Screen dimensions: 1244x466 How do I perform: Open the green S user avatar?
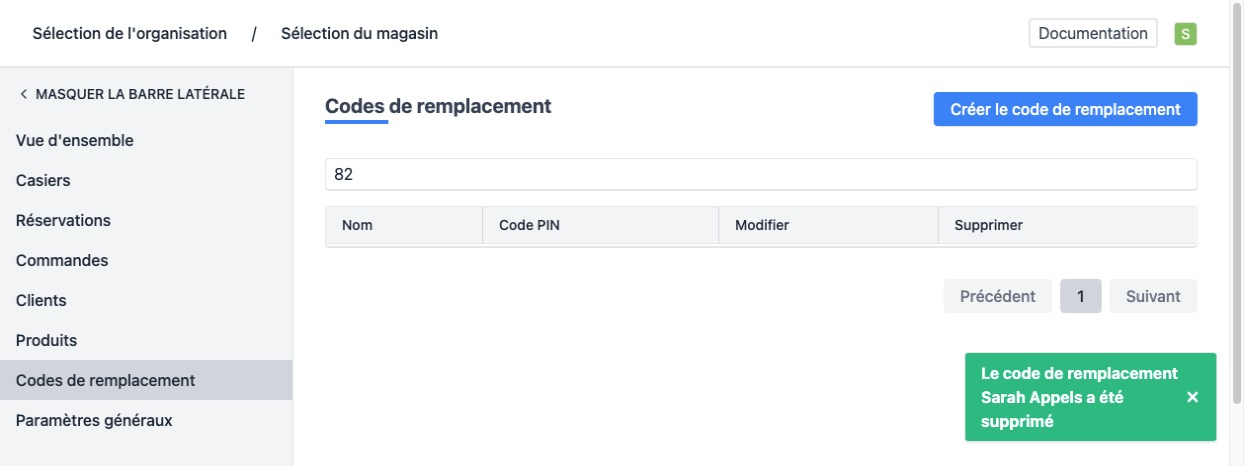(x=1185, y=34)
